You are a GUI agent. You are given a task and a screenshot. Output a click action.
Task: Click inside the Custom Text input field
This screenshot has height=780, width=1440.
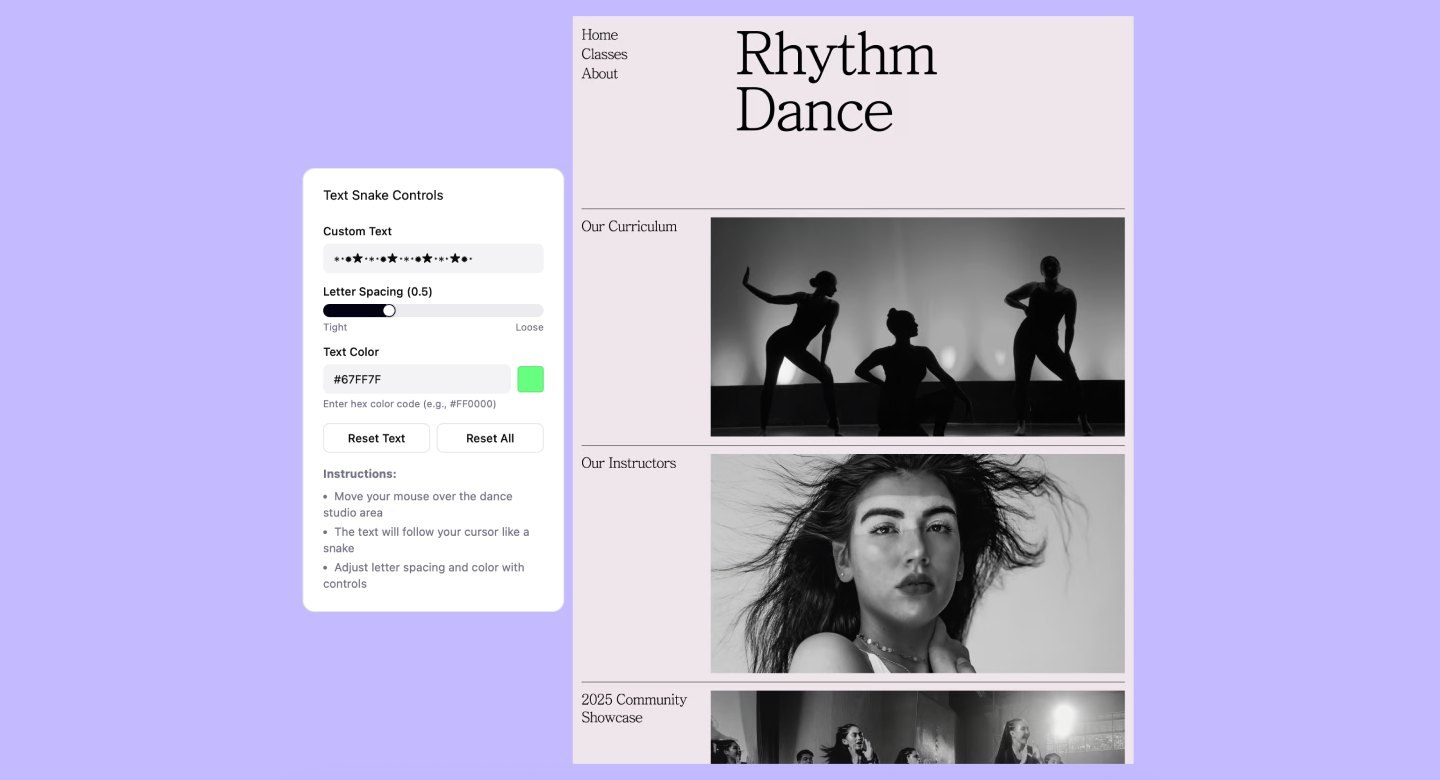point(433,258)
